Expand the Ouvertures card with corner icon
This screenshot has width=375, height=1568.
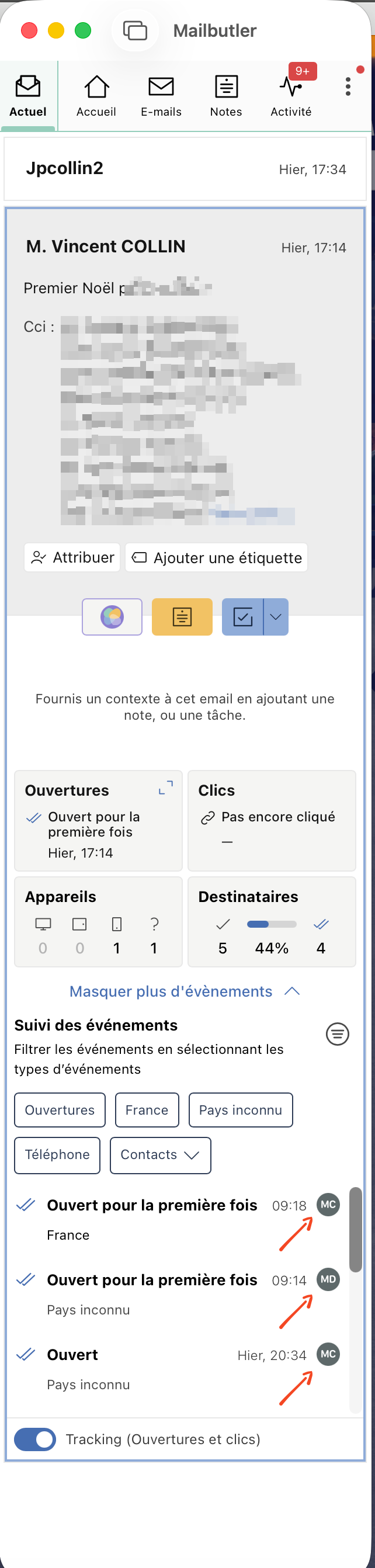(x=165, y=788)
